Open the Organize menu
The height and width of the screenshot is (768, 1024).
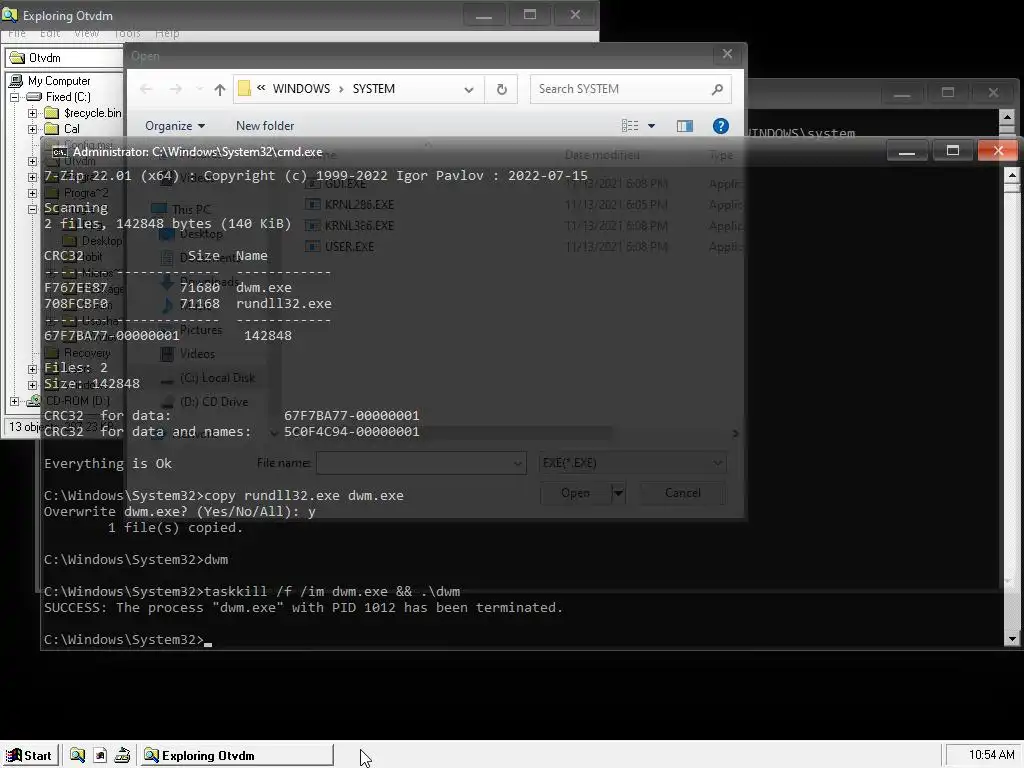175,125
